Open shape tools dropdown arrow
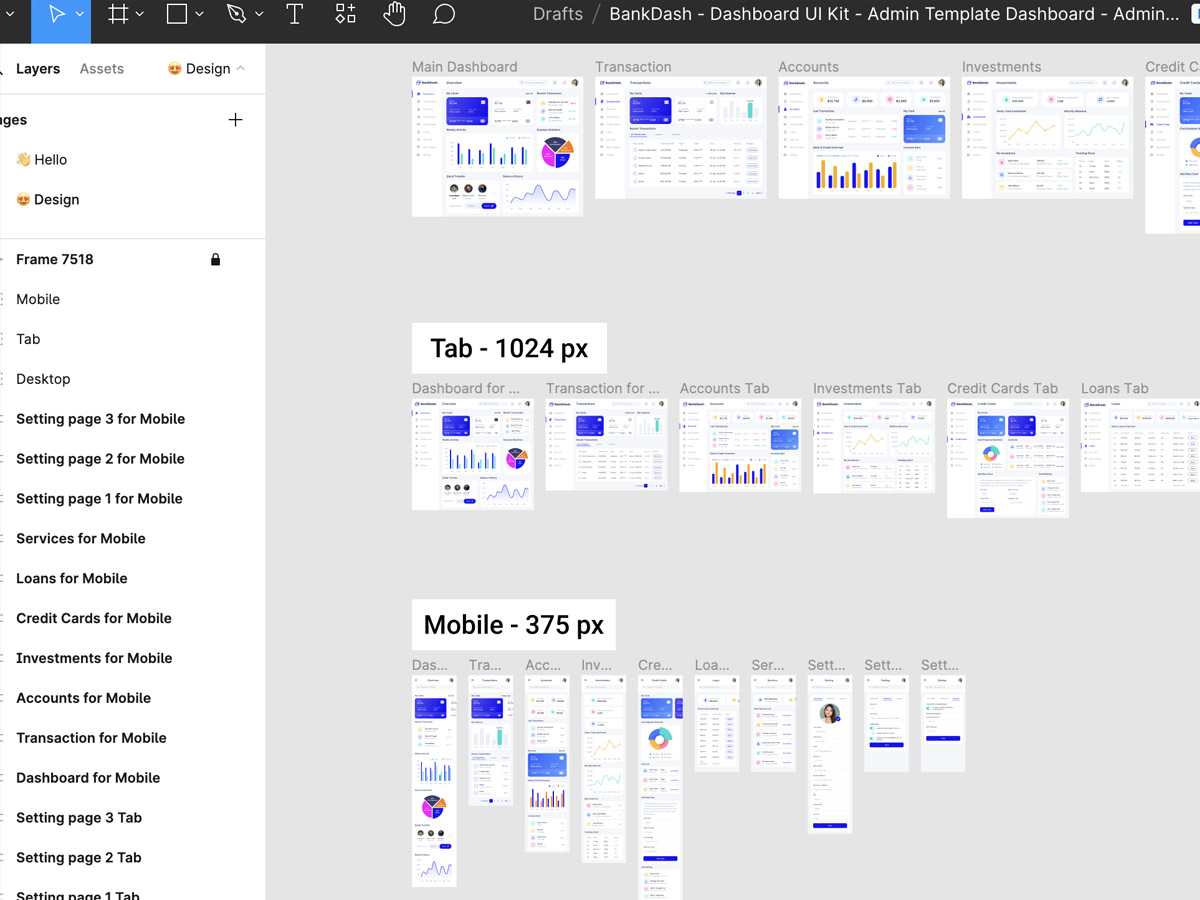Image resolution: width=1200 pixels, height=900 pixels. pos(199,15)
